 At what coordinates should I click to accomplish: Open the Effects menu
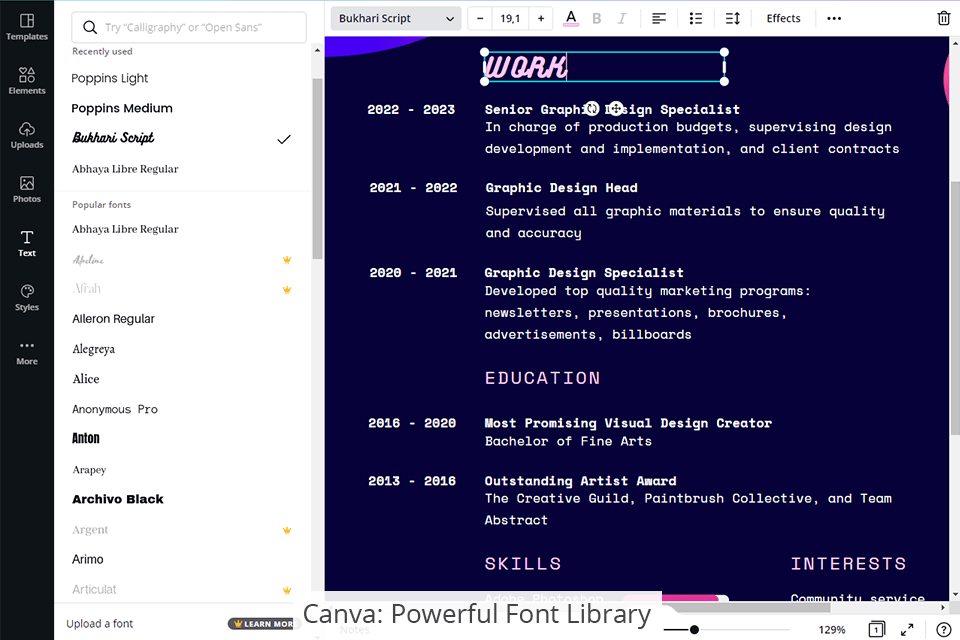[783, 18]
